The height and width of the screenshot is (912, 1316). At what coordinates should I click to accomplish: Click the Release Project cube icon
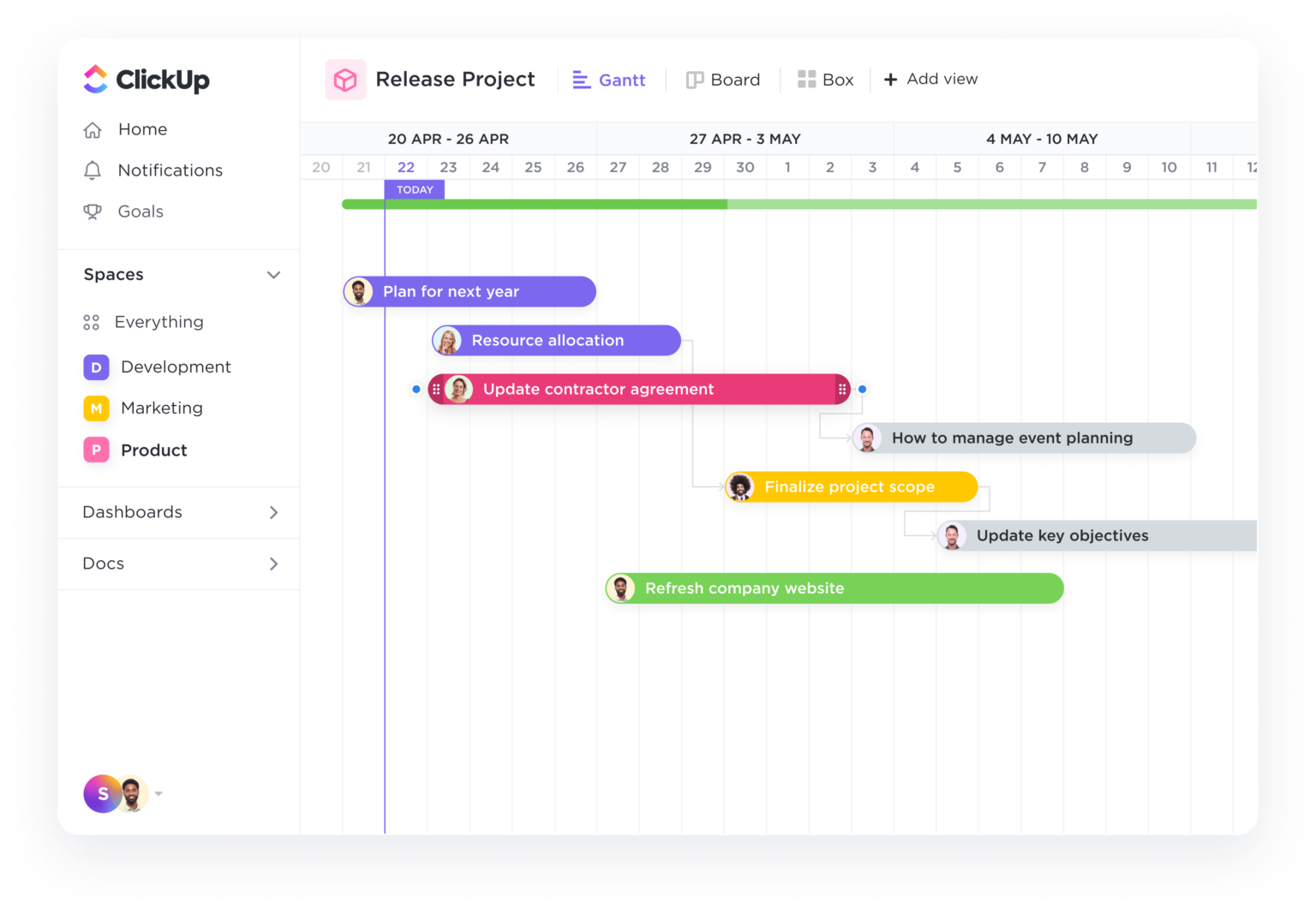(x=345, y=79)
